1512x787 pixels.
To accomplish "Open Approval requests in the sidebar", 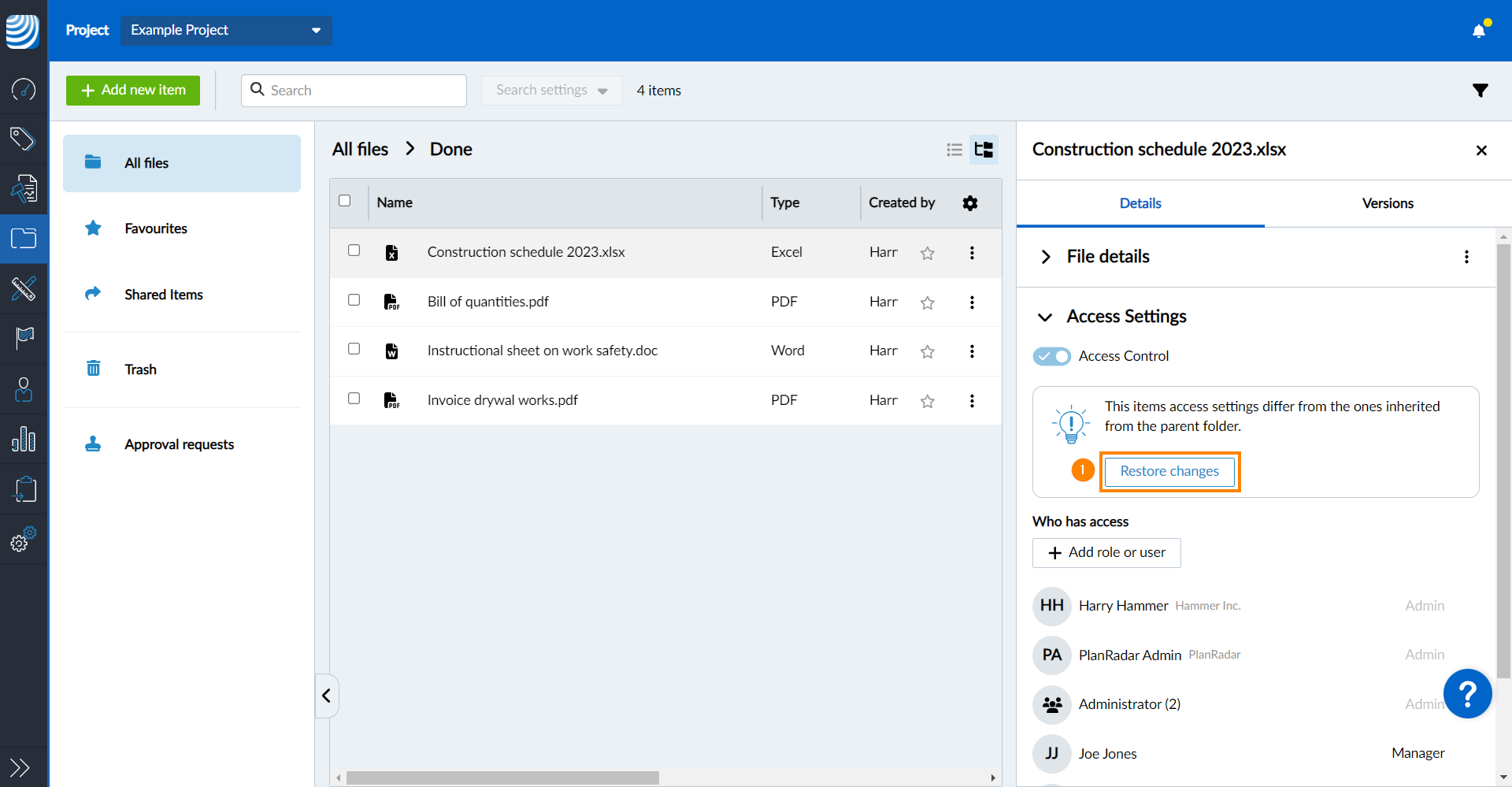I will point(179,444).
